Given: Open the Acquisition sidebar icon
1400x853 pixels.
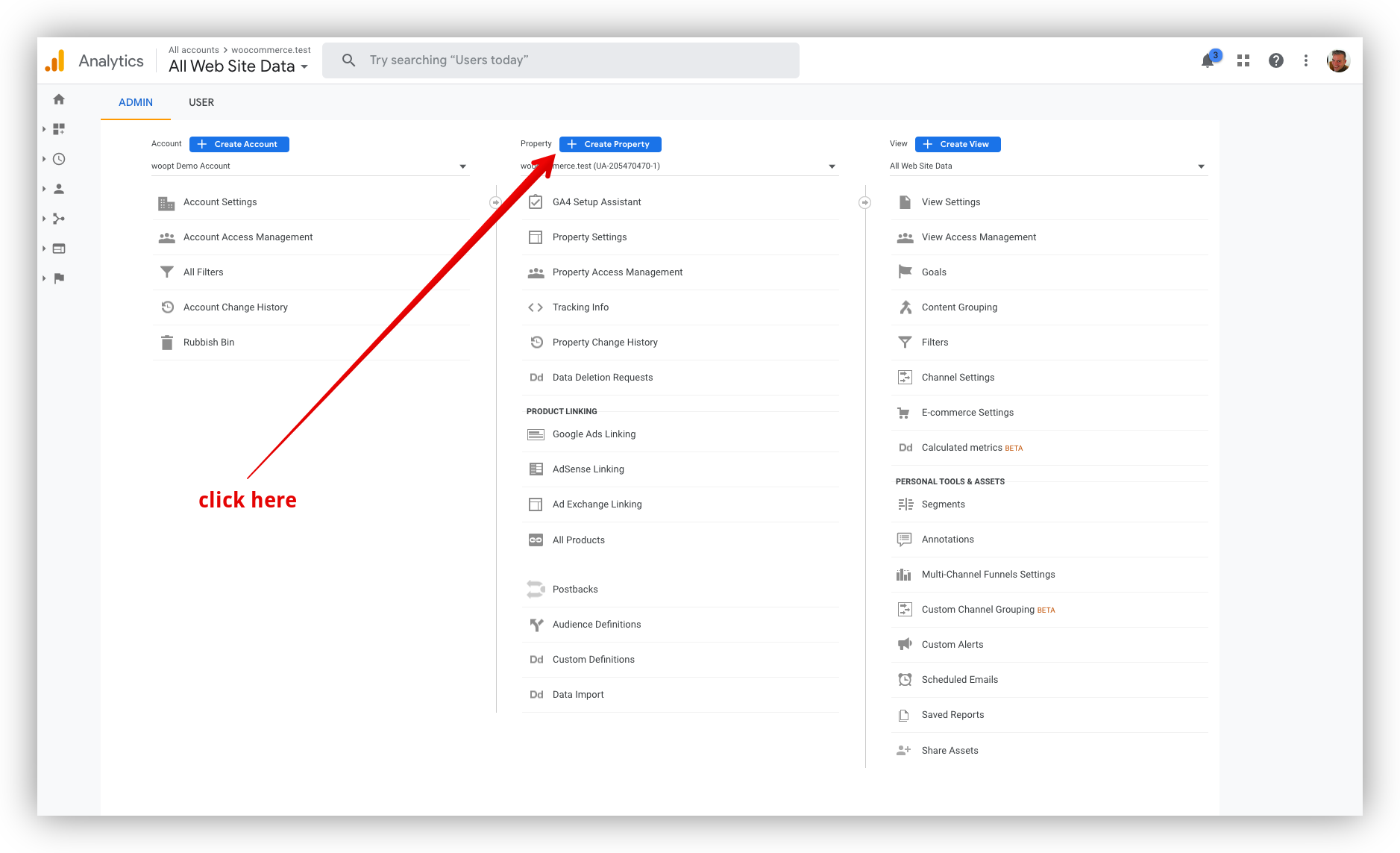Looking at the screenshot, I should [x=59, y=219].
